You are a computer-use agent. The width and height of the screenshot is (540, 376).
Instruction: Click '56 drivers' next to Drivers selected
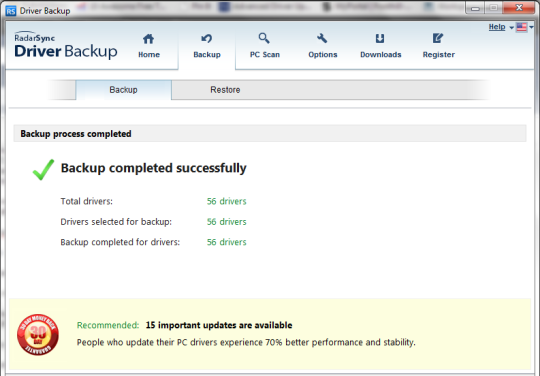(227, 222)
